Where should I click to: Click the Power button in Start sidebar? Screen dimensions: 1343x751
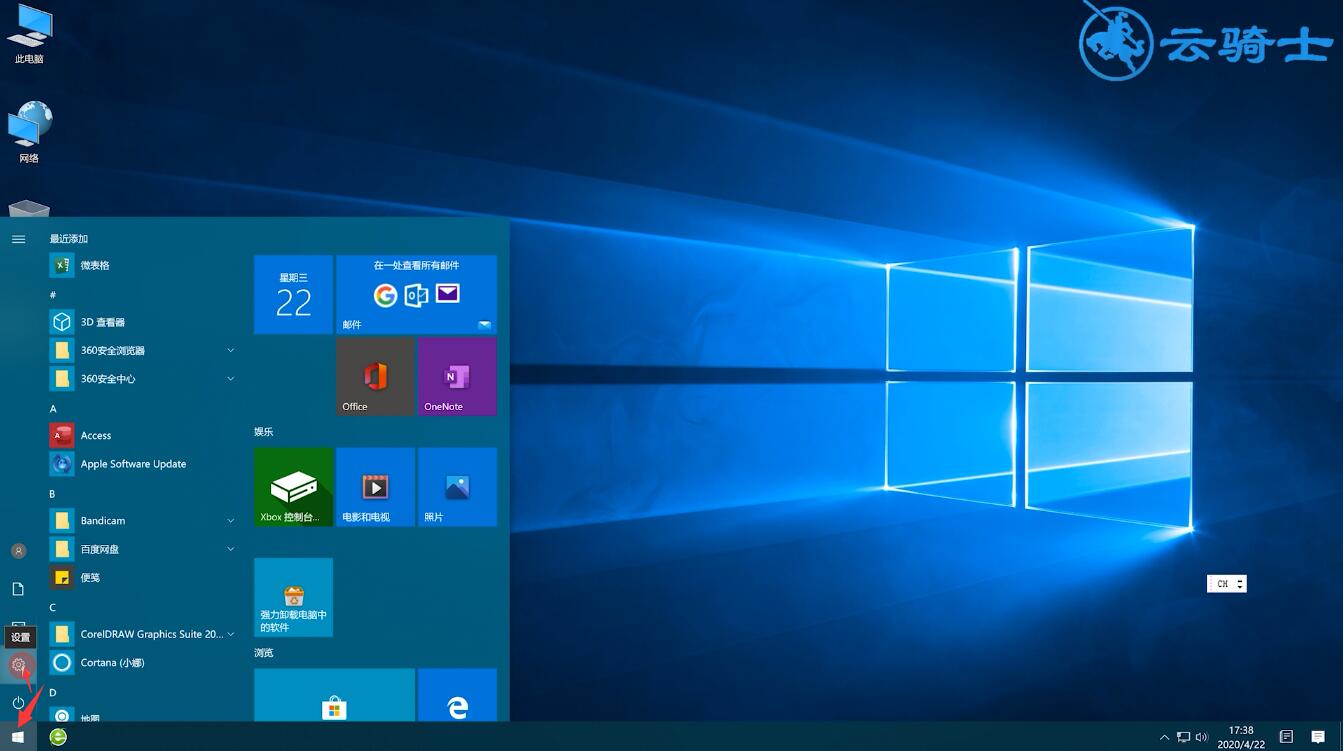pos(18,703)
